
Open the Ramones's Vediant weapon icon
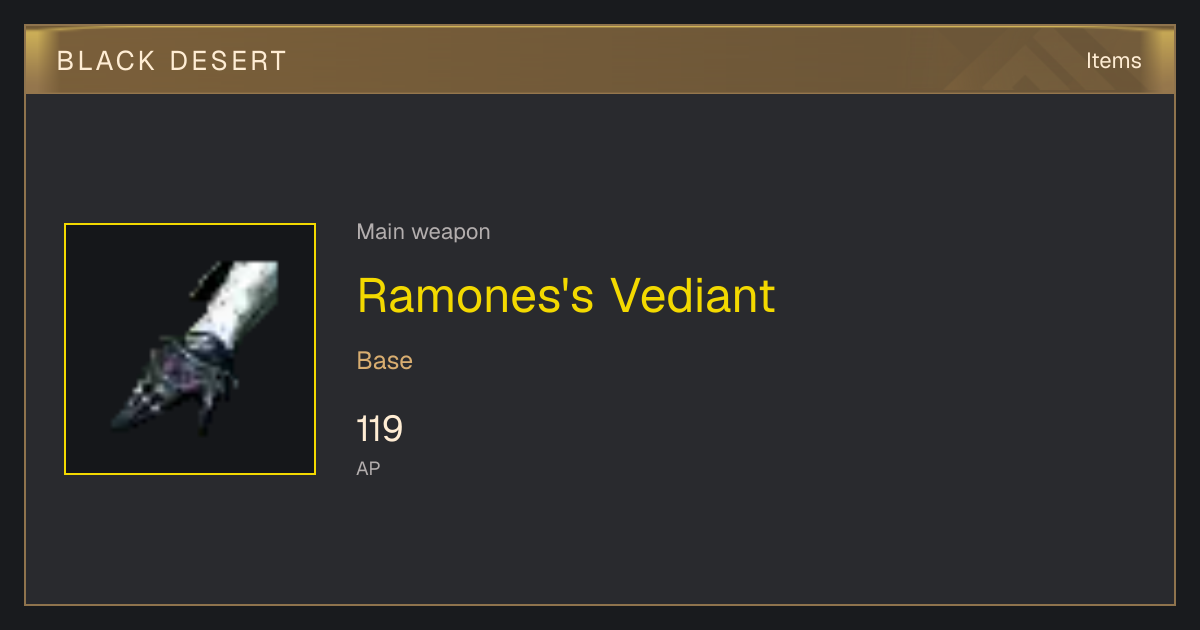click(190, 349)
